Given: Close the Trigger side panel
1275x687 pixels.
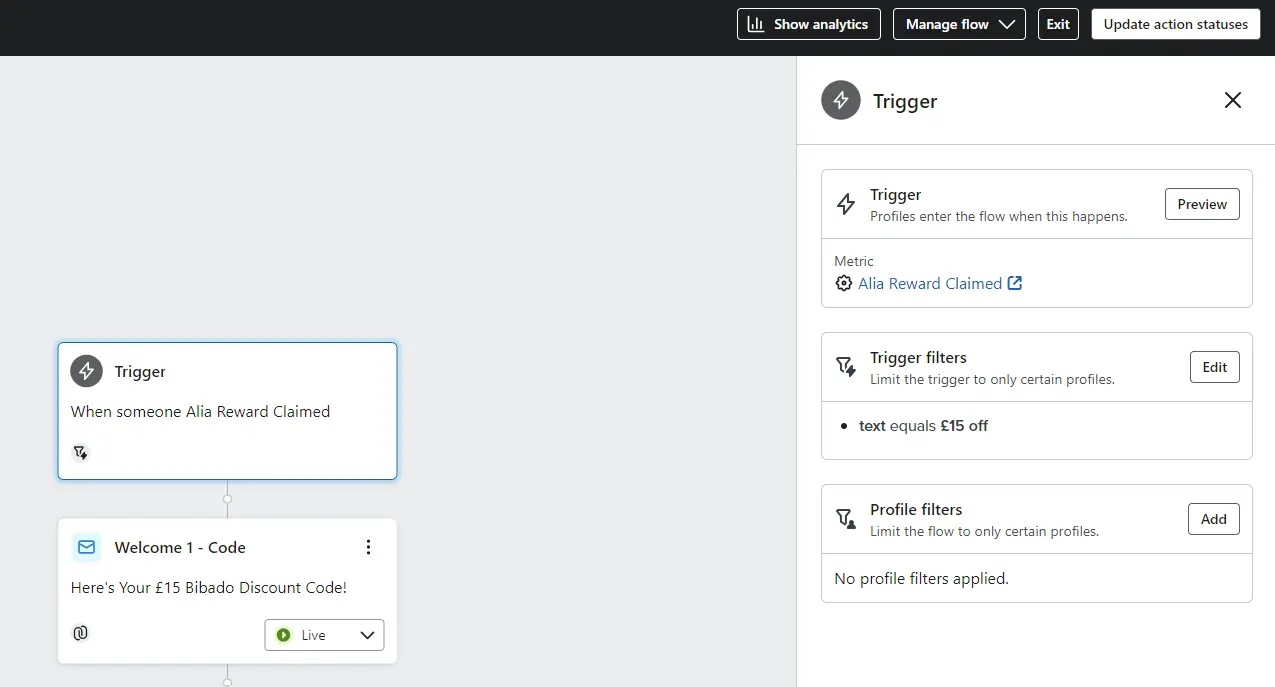Looking at the screenshot, I should (1233, 100).
